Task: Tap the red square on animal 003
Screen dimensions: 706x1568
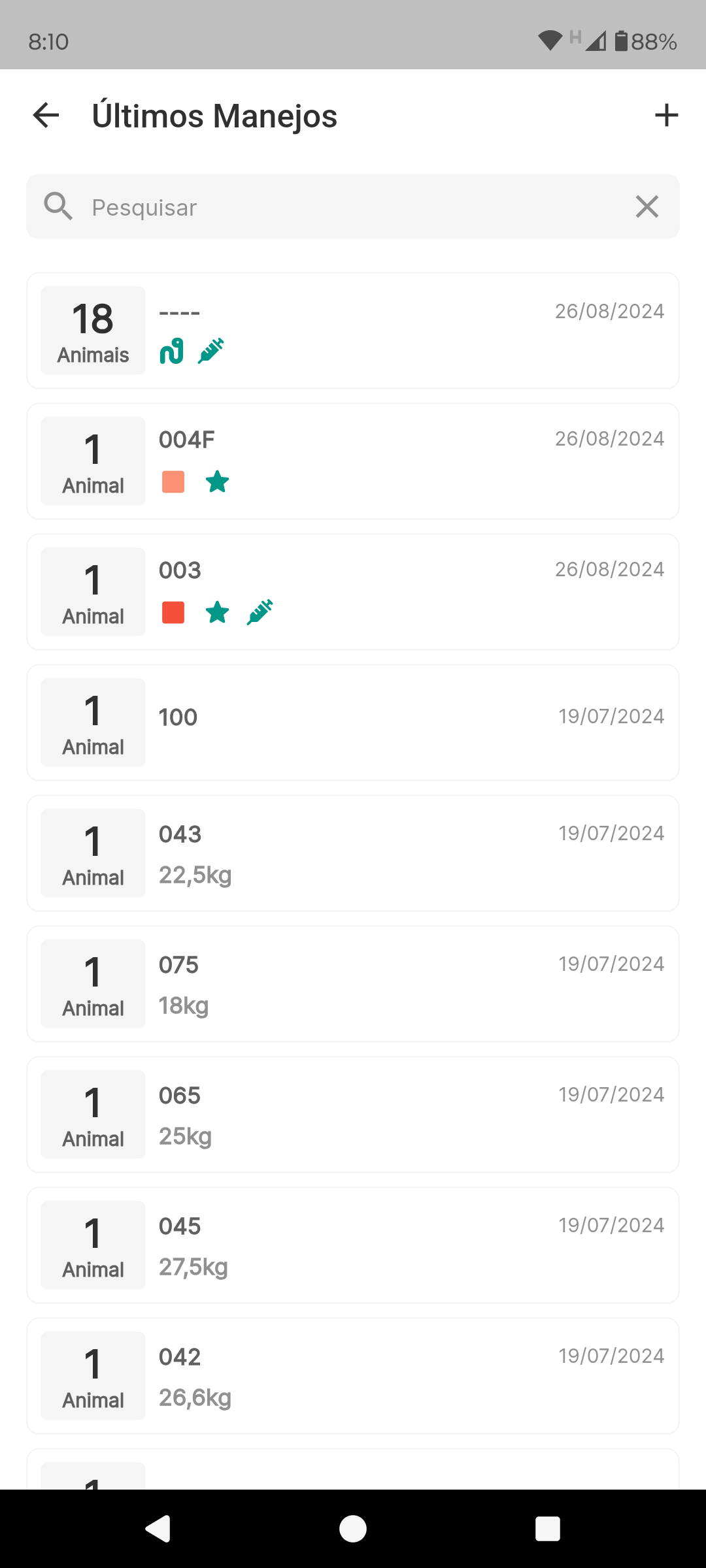Action: 173,613
